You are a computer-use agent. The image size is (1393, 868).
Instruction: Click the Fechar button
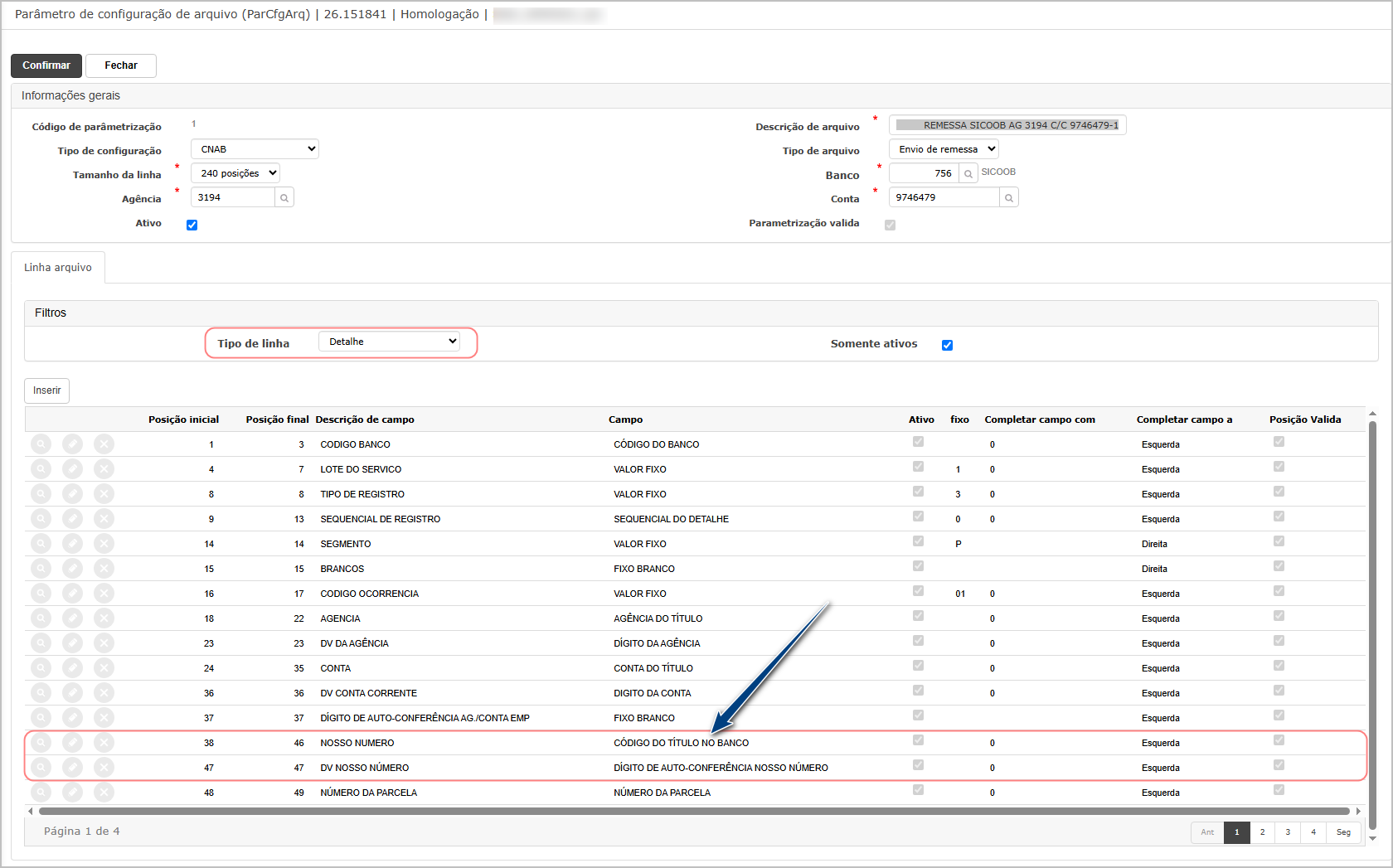(121, 65)
